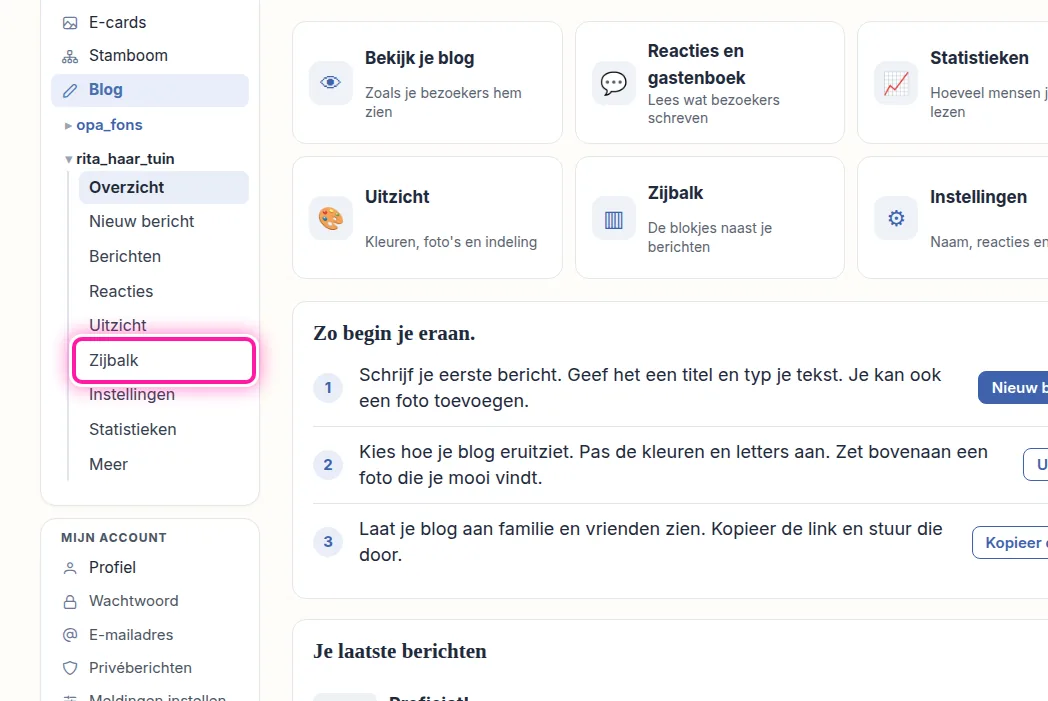Open Uitzicht in the sidebar tree
Screen dimensions: 1048x701
pyautogui.click(x=164, y=325)
